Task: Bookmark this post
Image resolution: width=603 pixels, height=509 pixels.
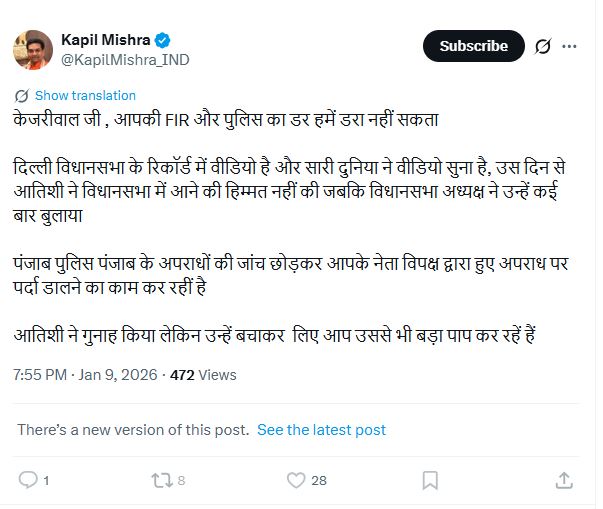Action: click(430, 480)
